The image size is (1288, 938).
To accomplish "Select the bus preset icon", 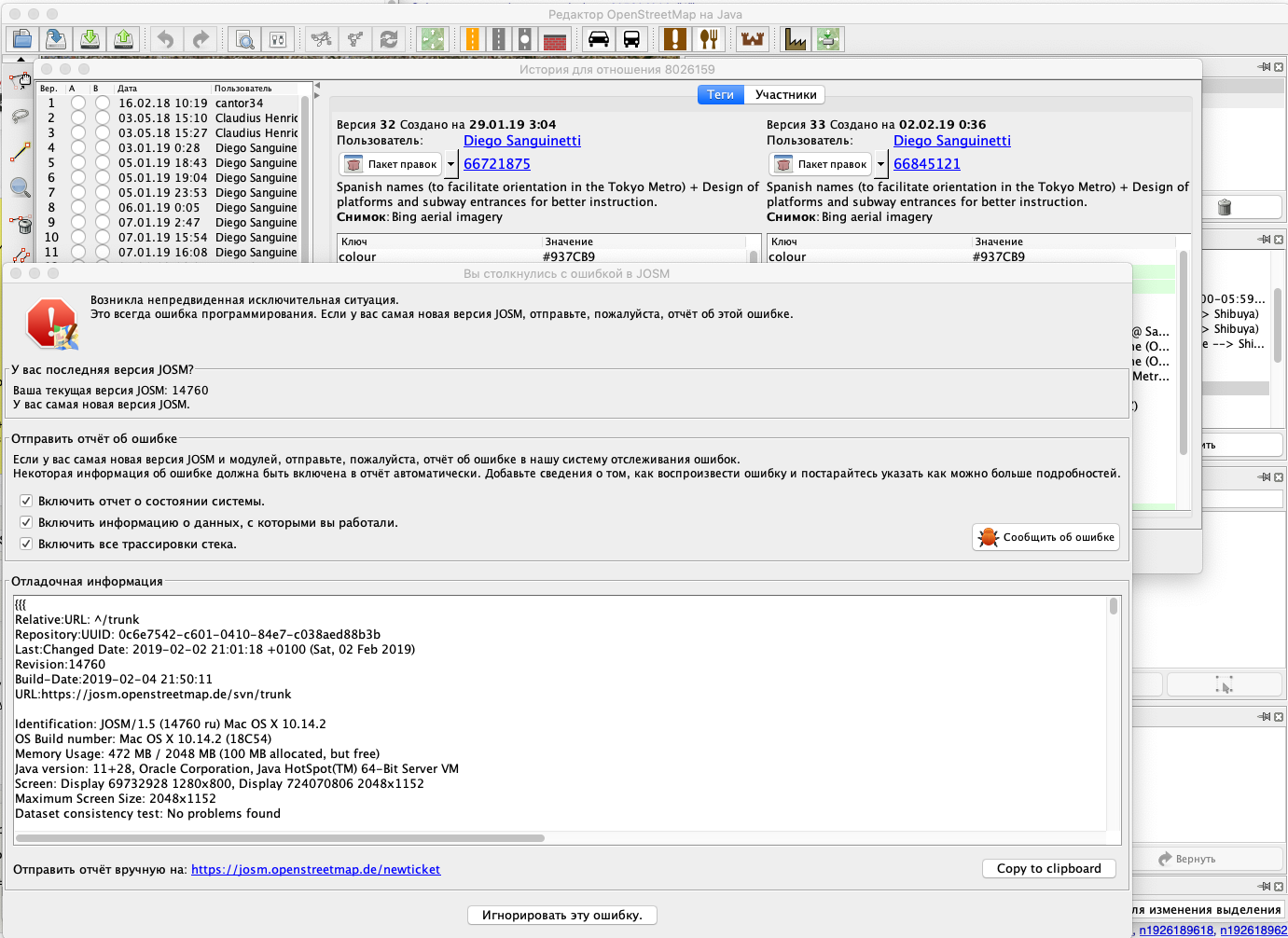I will [x=631, y=39].
